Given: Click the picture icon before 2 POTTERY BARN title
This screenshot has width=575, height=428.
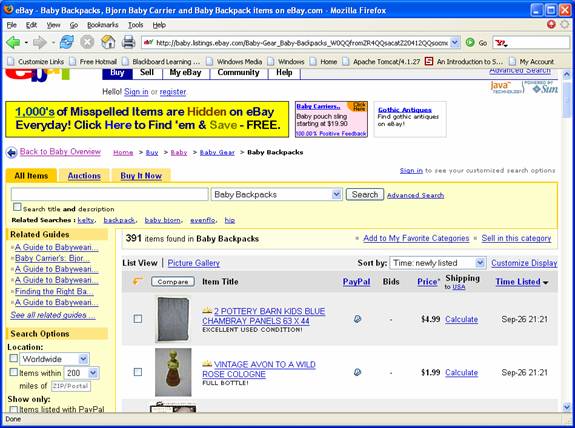Looking at the screenshot, I should [x=207, y=311].
